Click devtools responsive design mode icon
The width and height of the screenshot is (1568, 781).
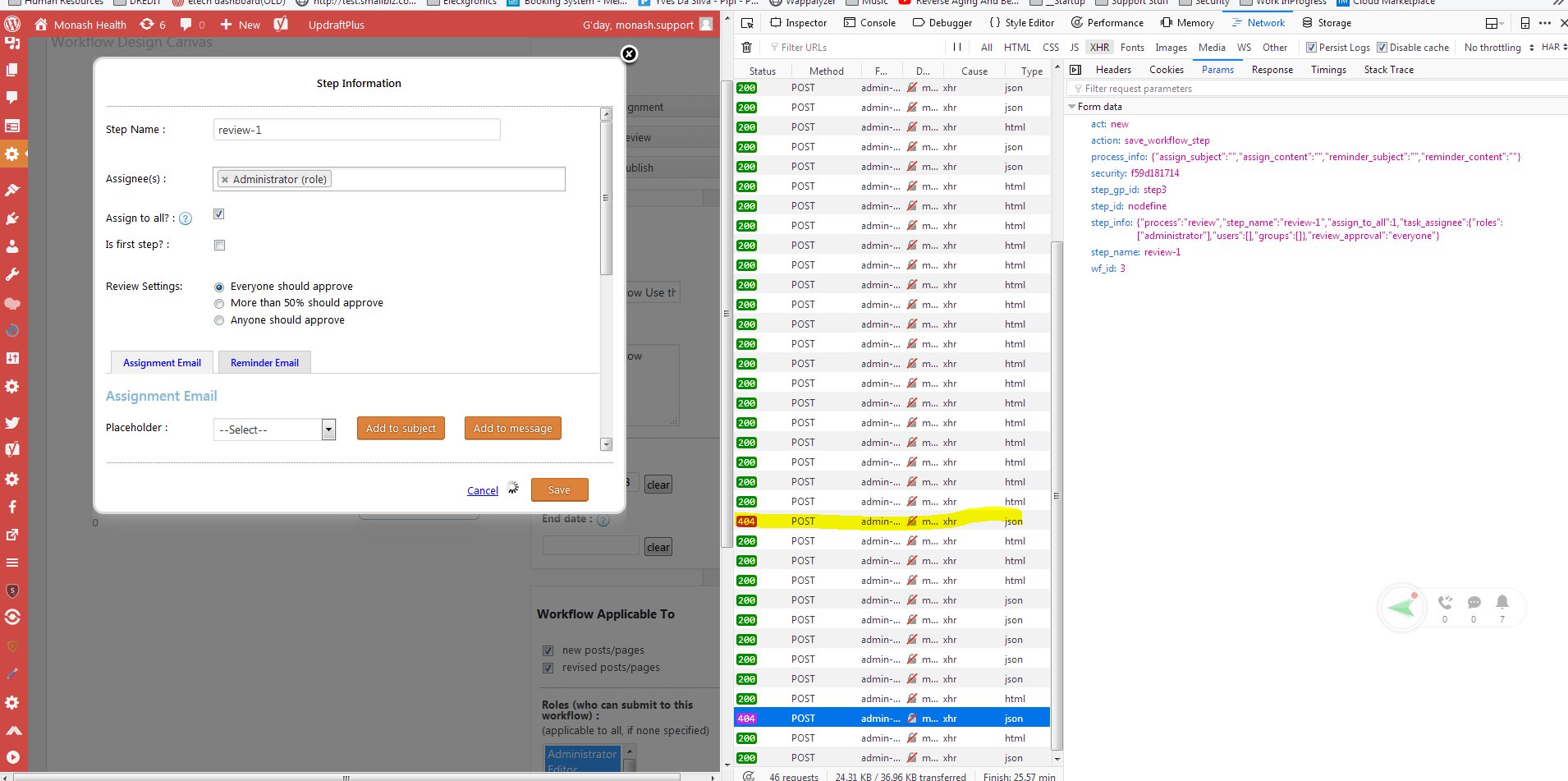click(1525, 23)
